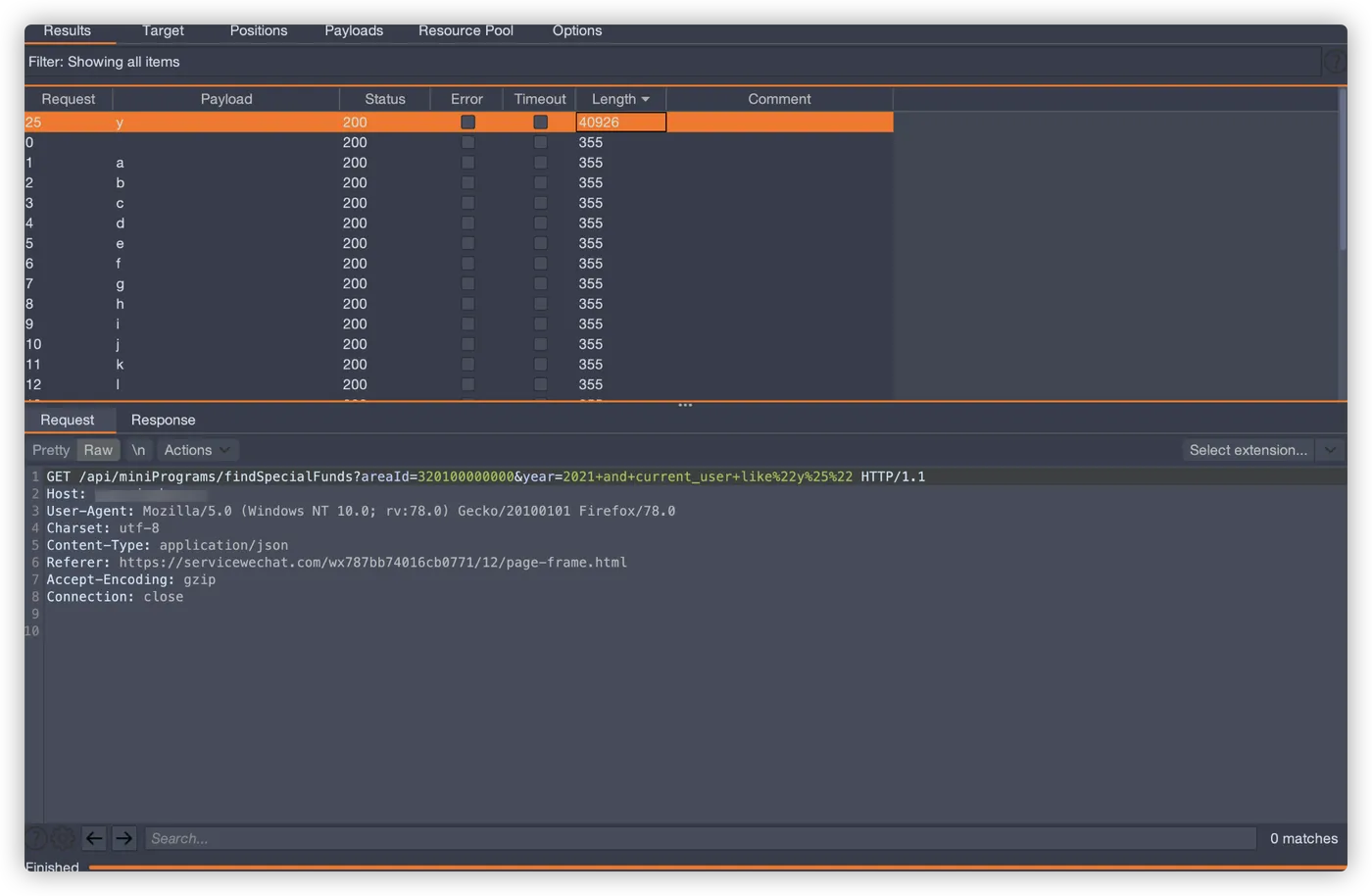Click the help icon beside the search bar
The width and height of the screenshot is (1372, 896).
tap(36, 838)
